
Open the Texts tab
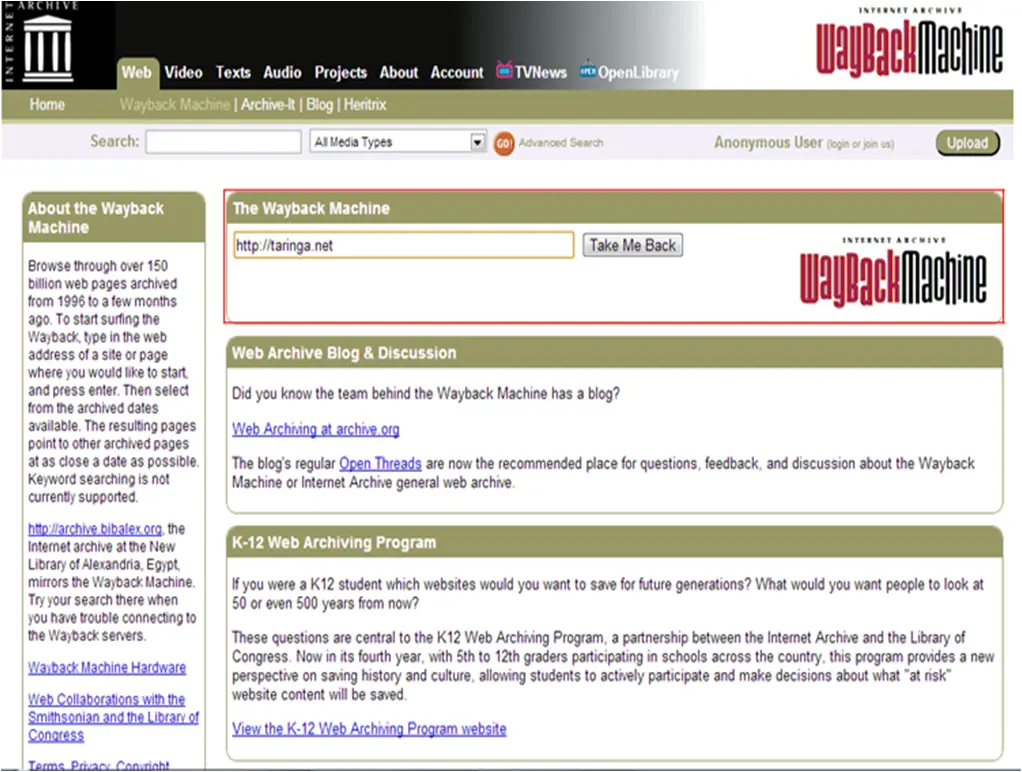(x=233, y=72)
